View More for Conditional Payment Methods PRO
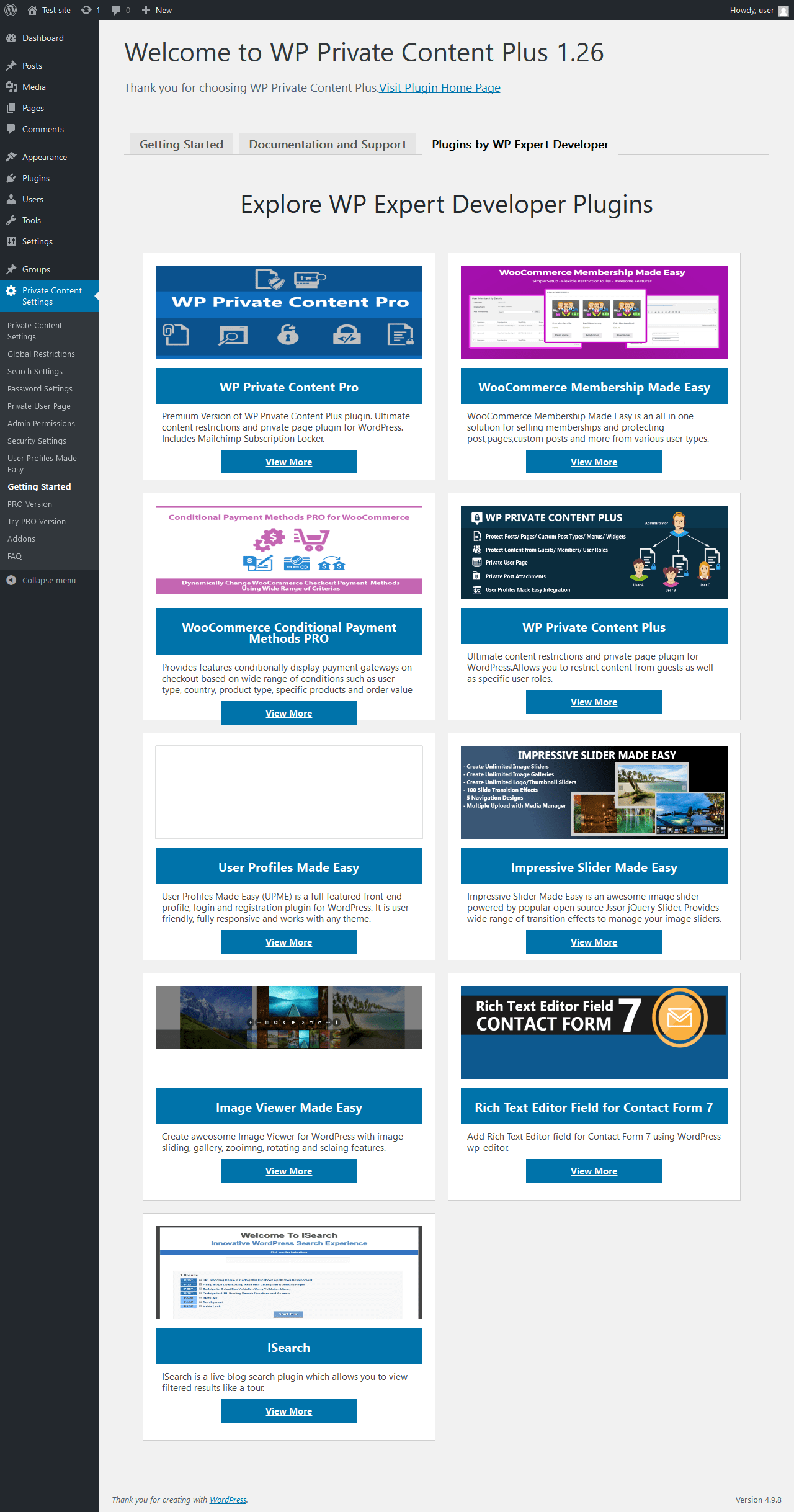 (289, 713)
